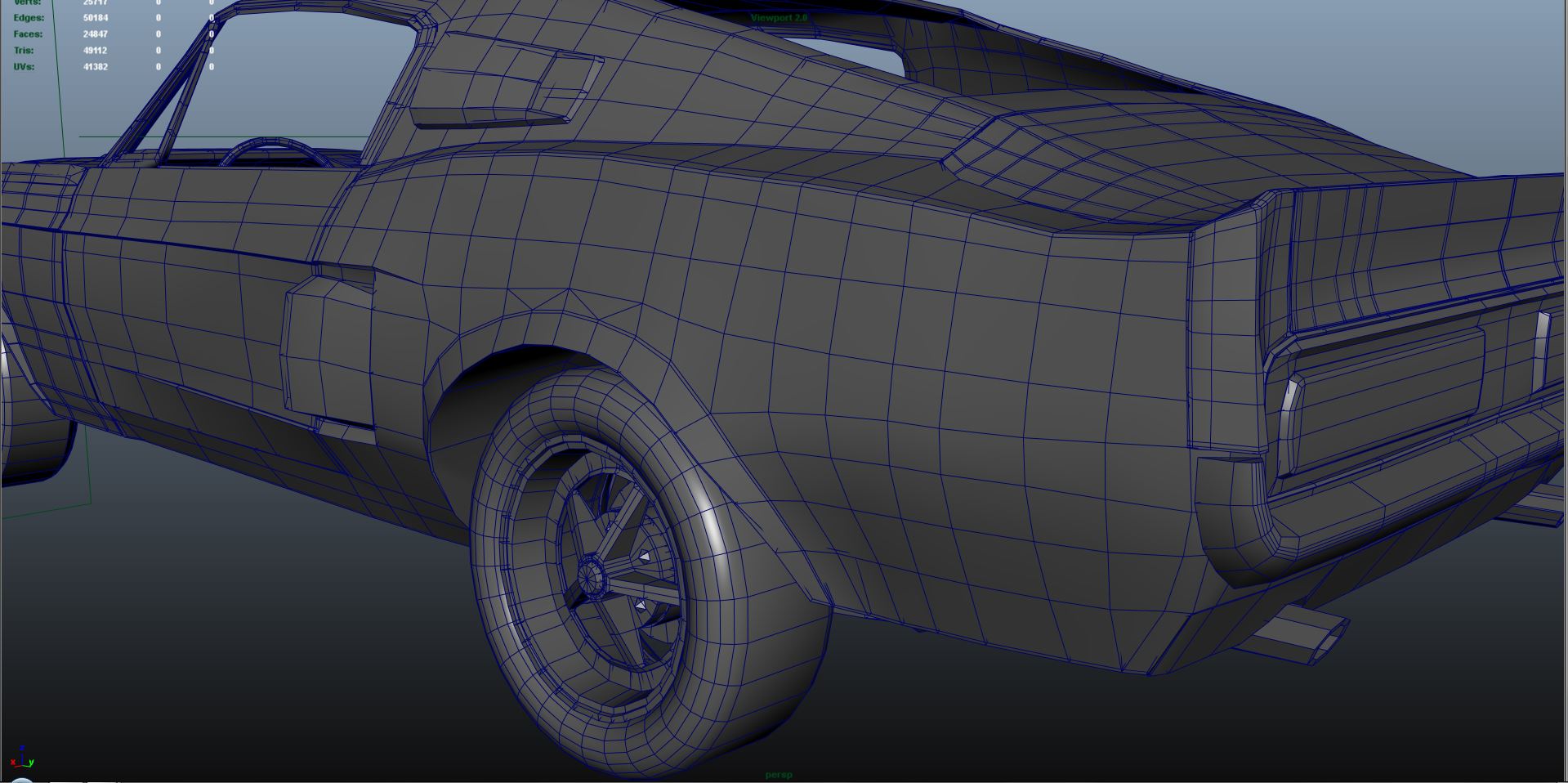Click the XYZ axis orientation gizmo
This screenshot has width=1568, height=783.
coord(21,758)
